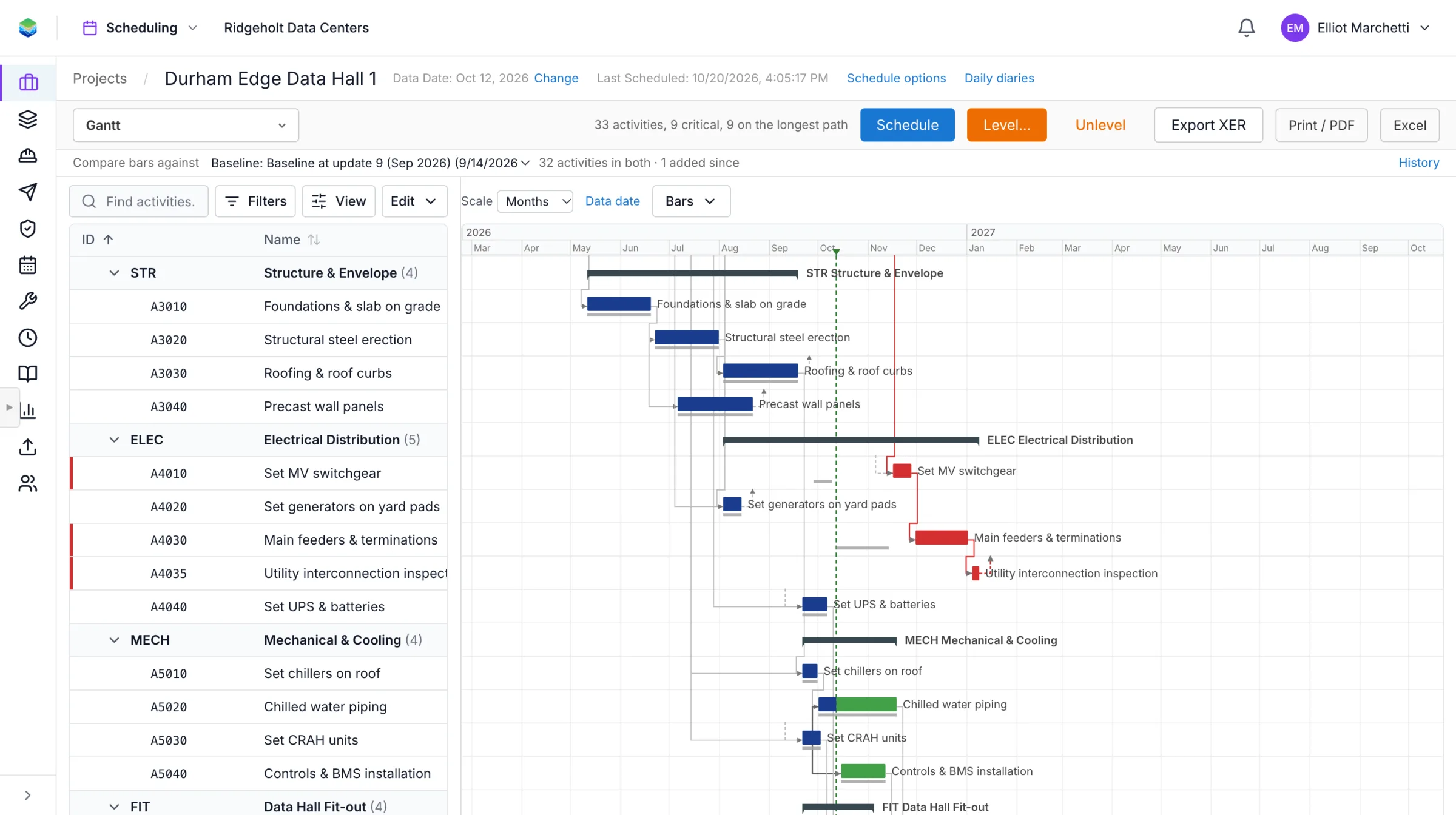Screen dimensions: 1456x815
Task: Click the wrench tools sidebar icon
Action: (28, 301)
